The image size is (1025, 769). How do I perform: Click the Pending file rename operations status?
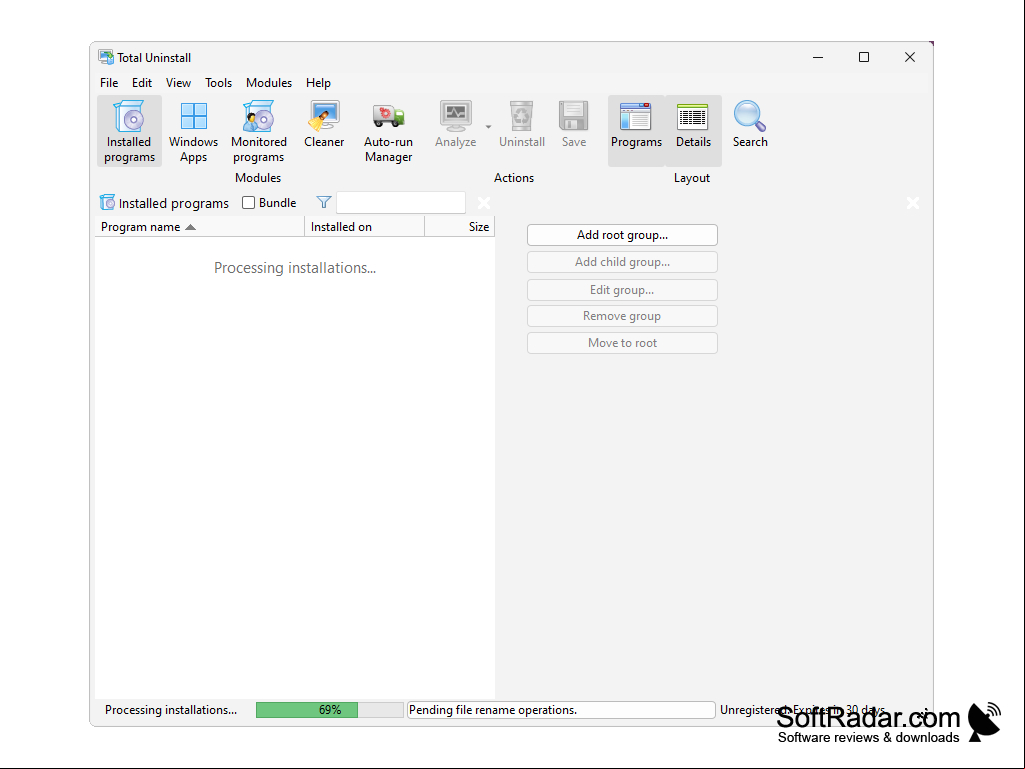pyautogui.click(x=561, y=710)
